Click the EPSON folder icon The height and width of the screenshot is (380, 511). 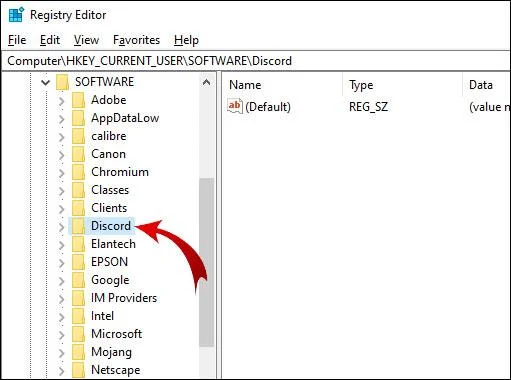[x=78, y=262]
